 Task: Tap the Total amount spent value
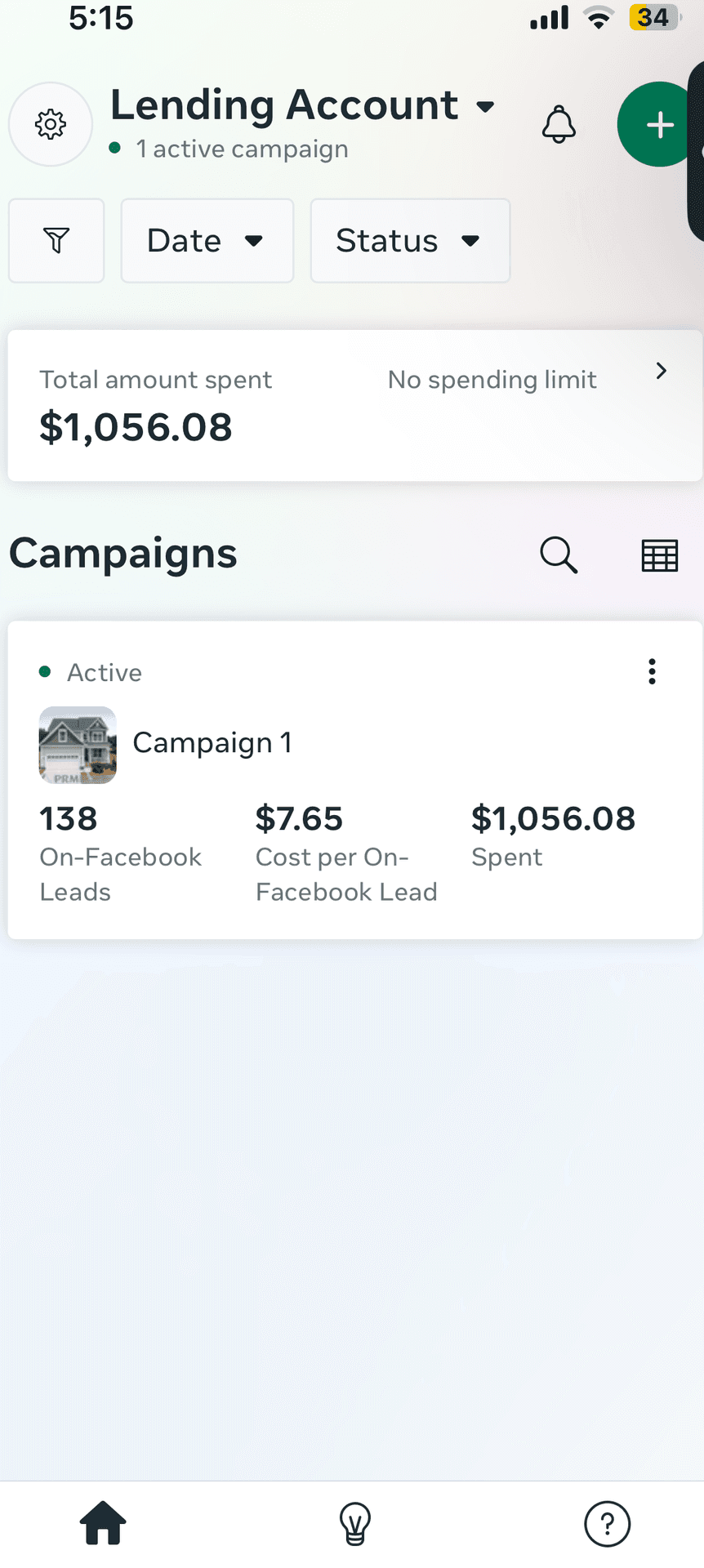click(136, 427)
